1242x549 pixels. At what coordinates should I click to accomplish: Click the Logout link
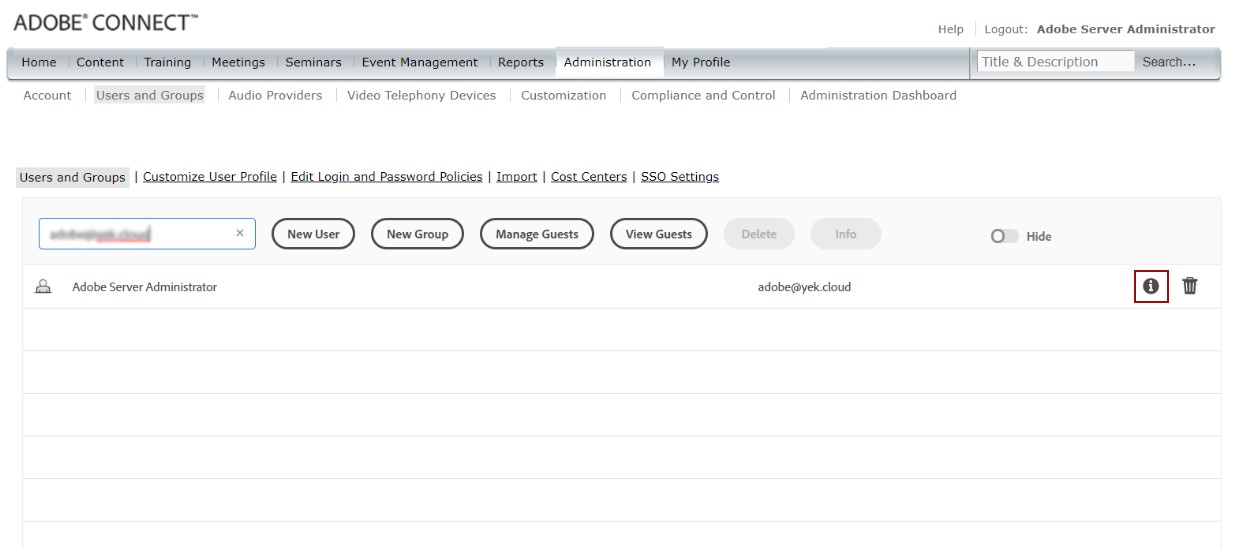(1008, 29)
